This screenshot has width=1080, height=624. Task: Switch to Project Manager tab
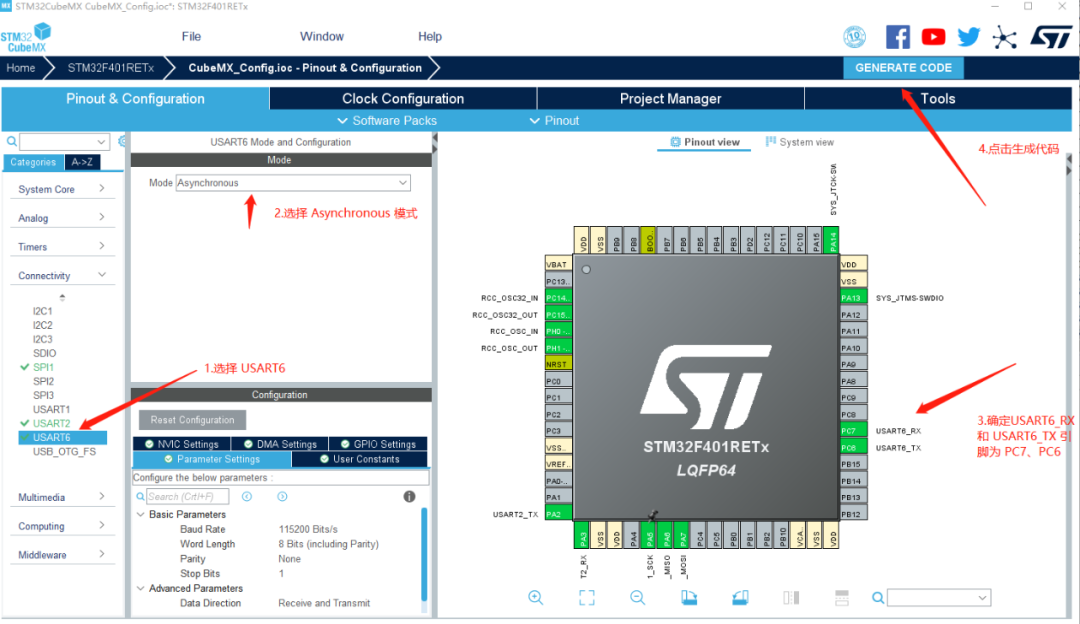[x=670, y=98]
